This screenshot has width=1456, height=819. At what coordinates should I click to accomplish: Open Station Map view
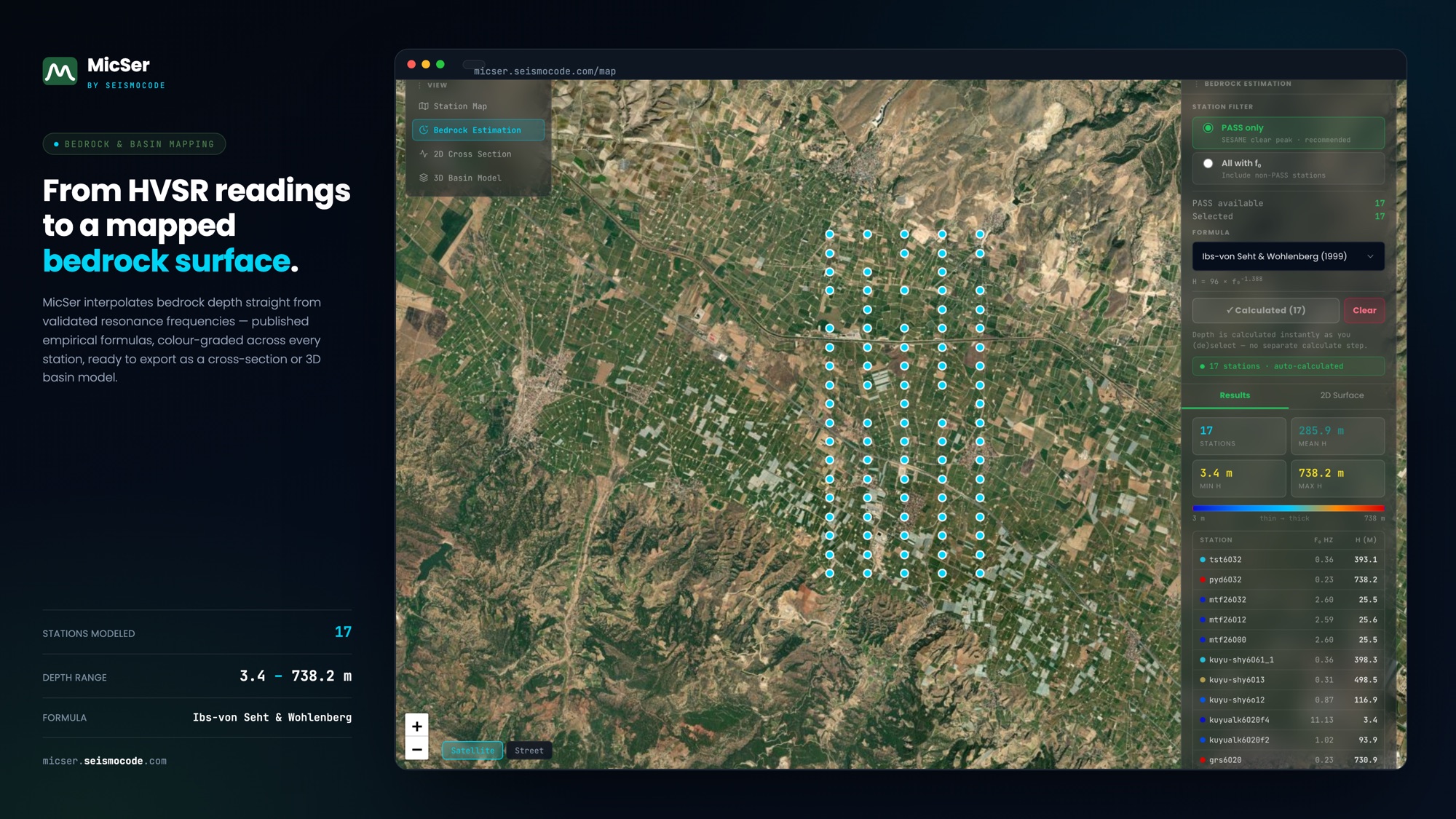pyautogui.click(x=478, y=106)
